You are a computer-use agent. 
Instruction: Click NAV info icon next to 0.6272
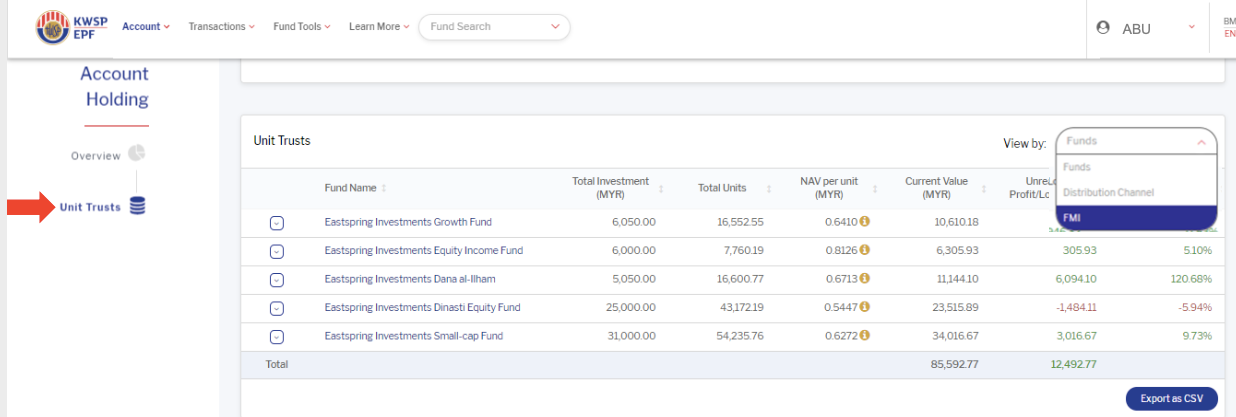coord(865,335)
